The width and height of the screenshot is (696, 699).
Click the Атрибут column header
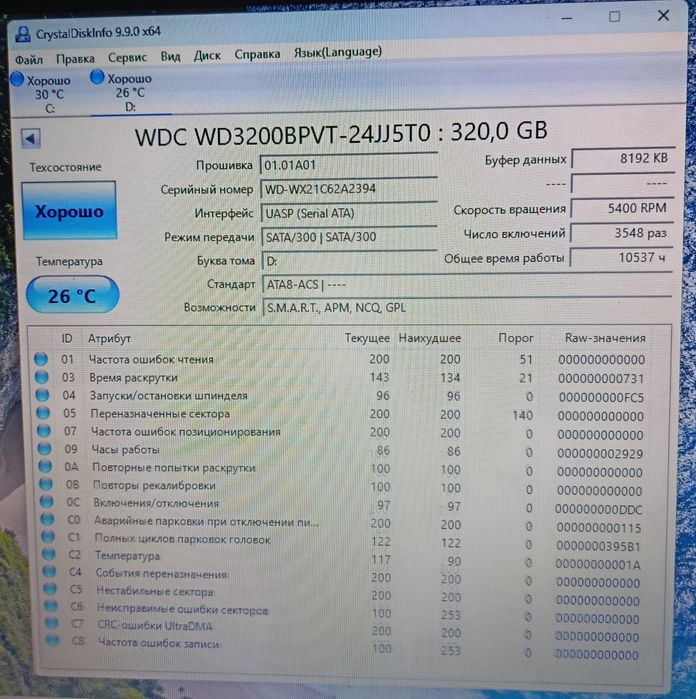pos(109,339)
